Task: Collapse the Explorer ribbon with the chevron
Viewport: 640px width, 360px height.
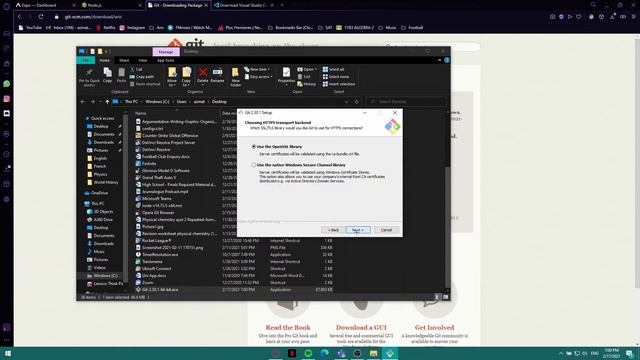Action: pos(439,60)
